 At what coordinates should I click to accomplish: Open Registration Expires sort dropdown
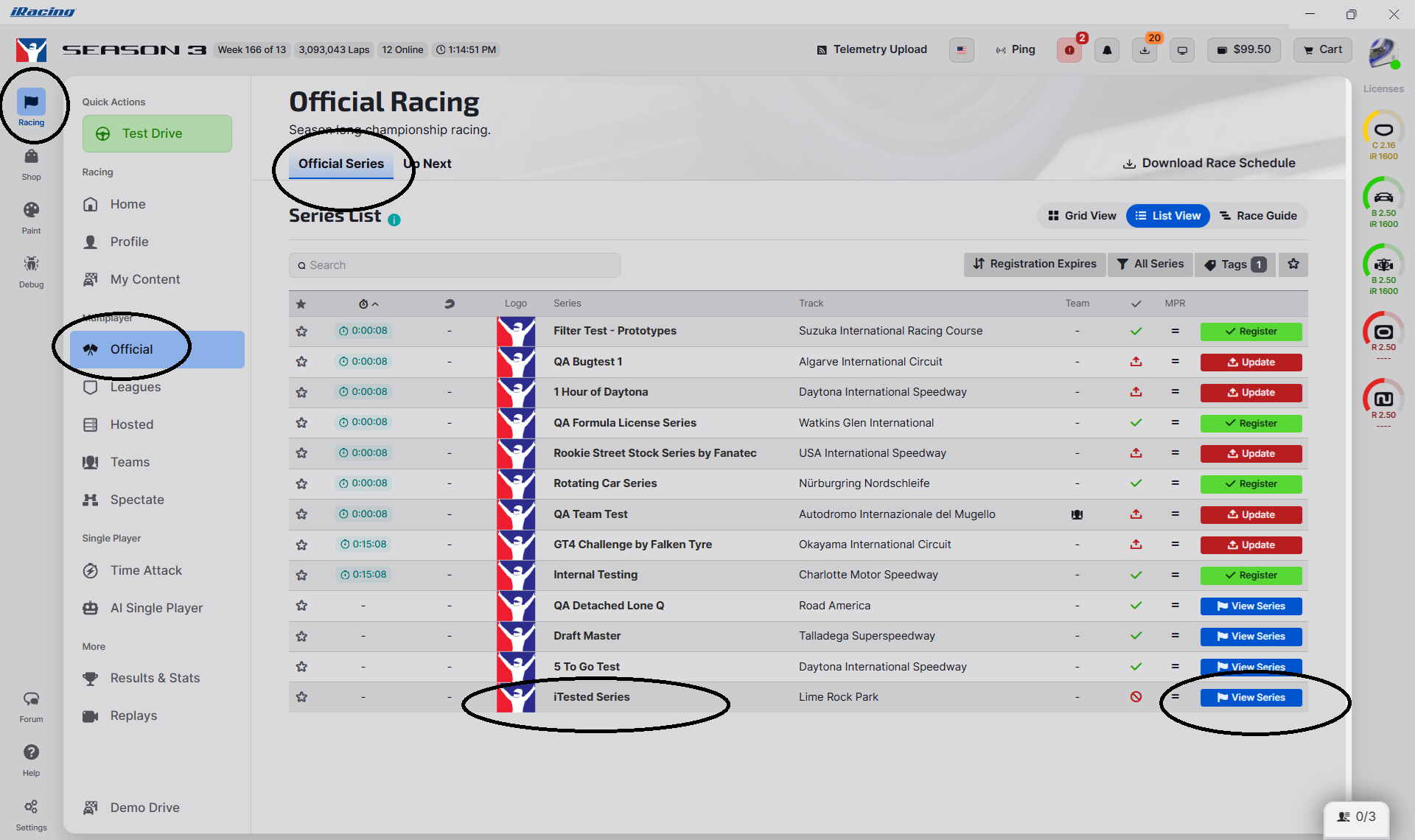1035,265
